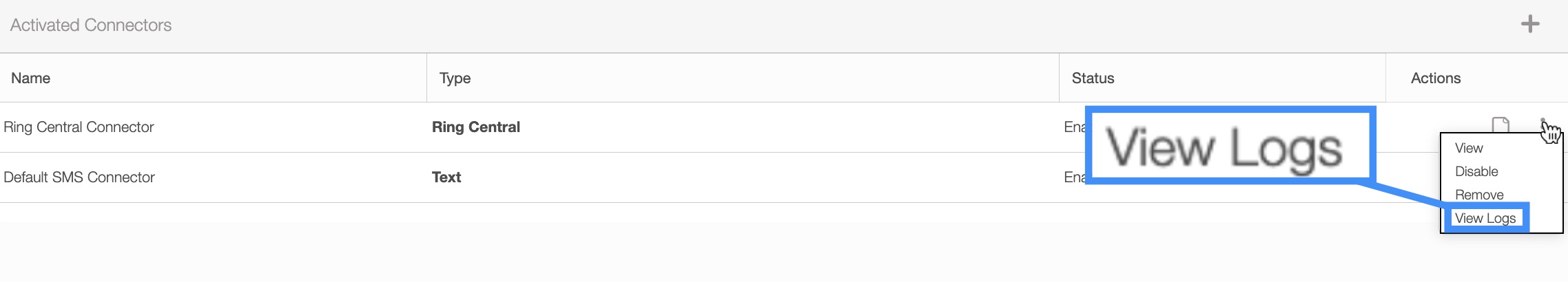
Task: Click the bold Ring Central type cell
Action: tap(476, 127)
